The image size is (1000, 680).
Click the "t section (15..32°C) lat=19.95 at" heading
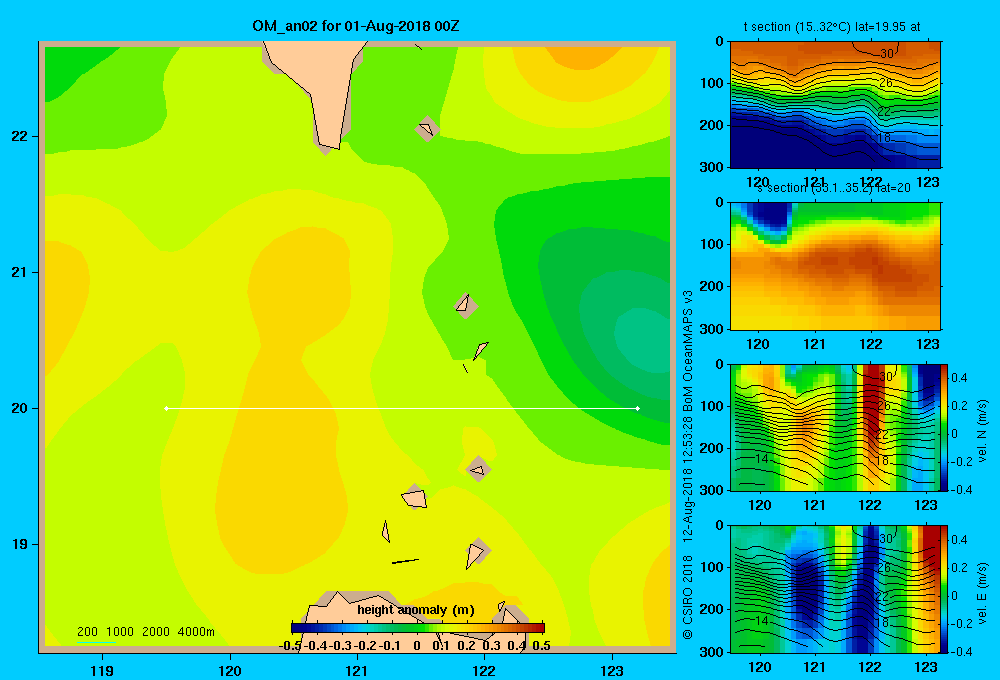point(832,27)
